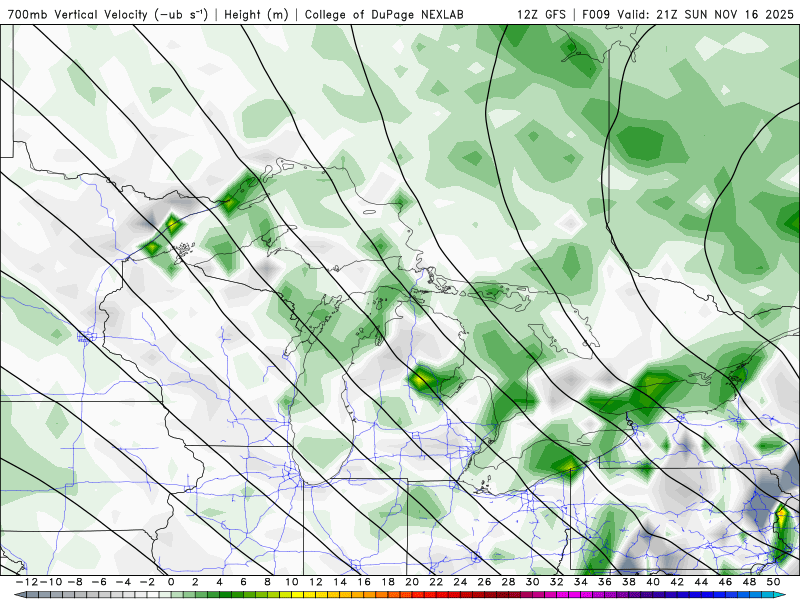The image size is (800, 600).
Task: Click the '18' colorbar scale label
Action: tap(388, 582)
